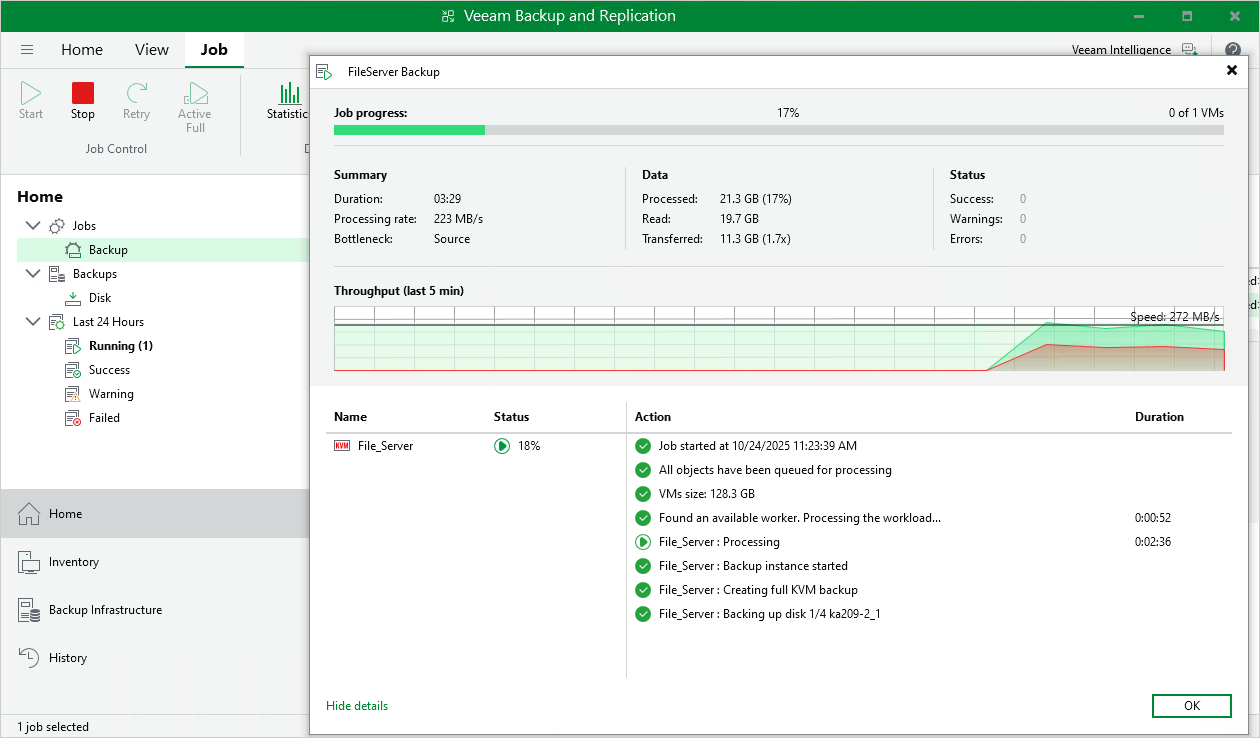This screenshot has width=1260, height=738.
Task: Collapse the Backups tree node
Action: click(33, 274)
